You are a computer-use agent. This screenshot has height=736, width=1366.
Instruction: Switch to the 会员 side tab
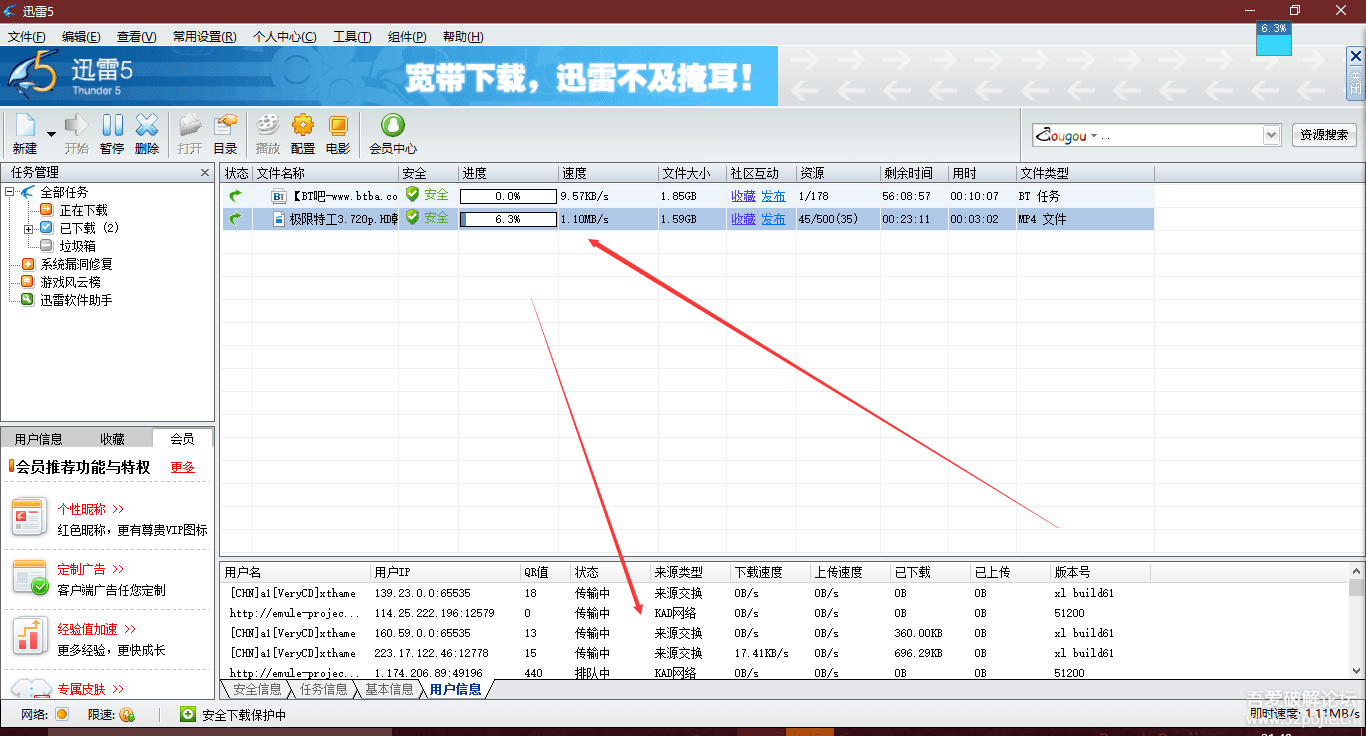tap(182, 438)
